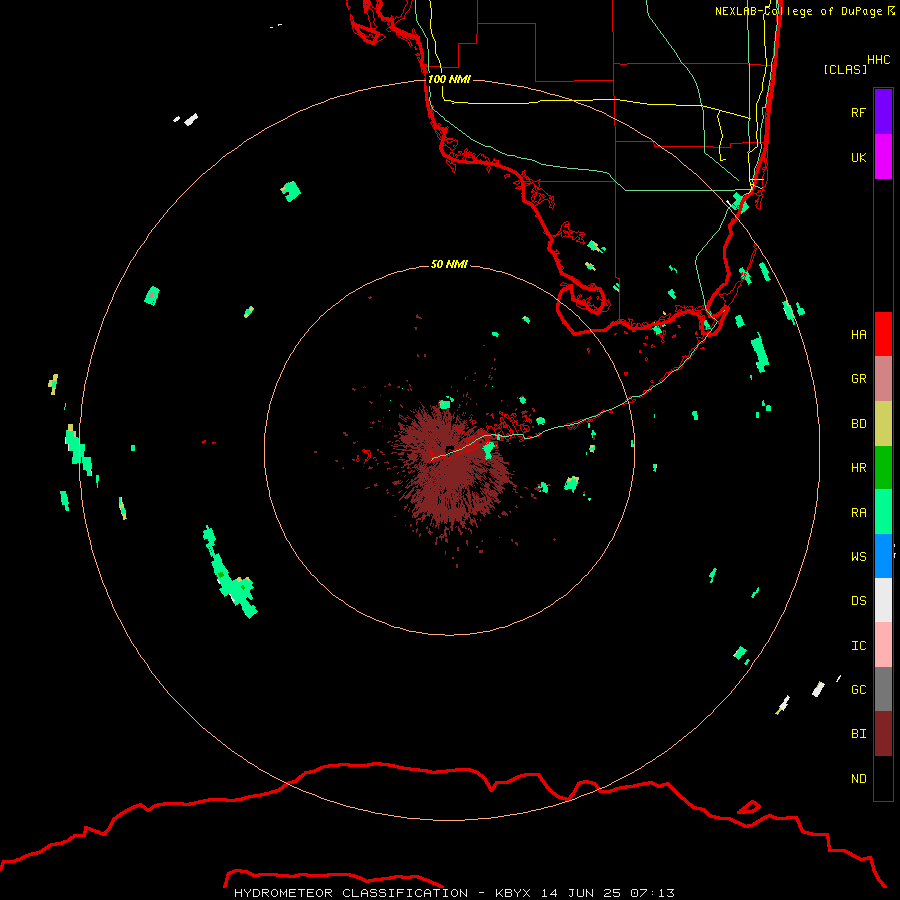Click the 14 JUN 25 date text
The image size is (900, 900).
click(581, 893)
